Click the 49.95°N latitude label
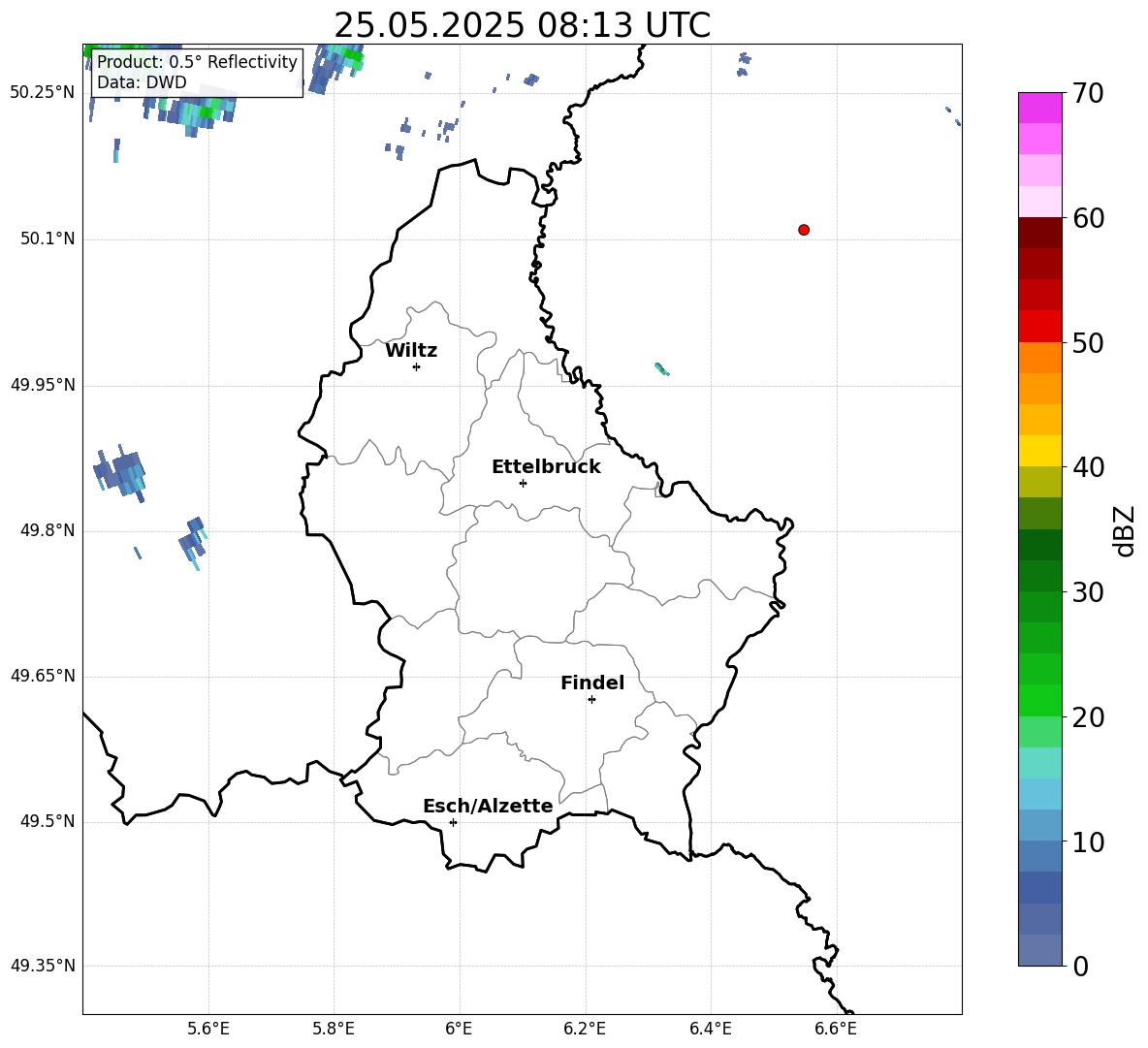The image size is (1148, 1048). tap(43, 384)
